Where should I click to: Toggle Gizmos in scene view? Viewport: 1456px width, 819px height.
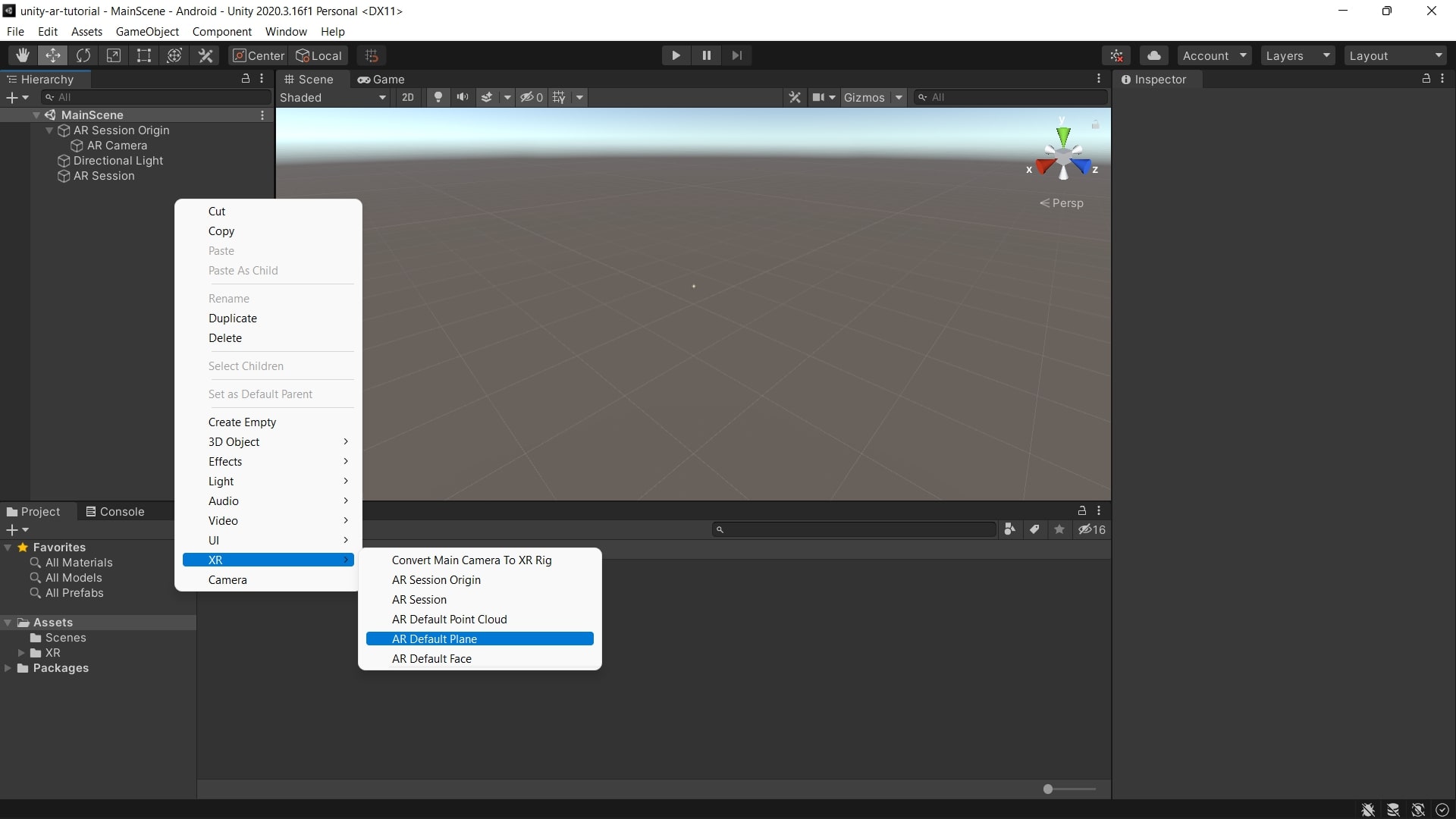(x=864, y=97)
